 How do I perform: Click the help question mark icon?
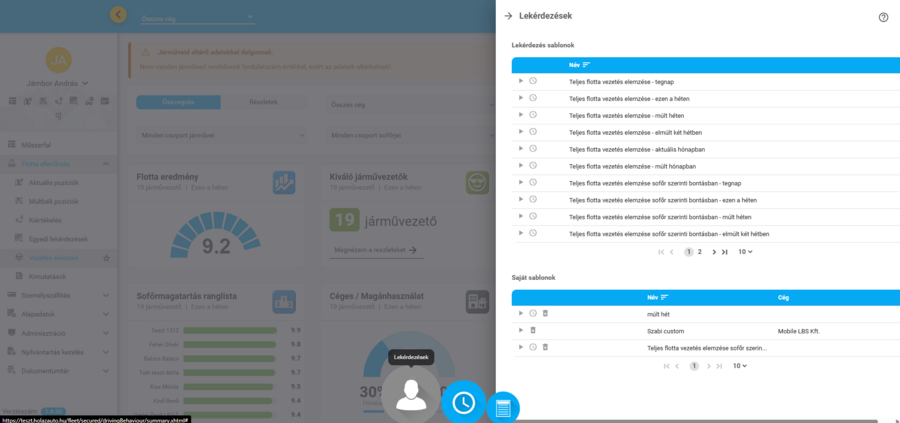point(883,17)
